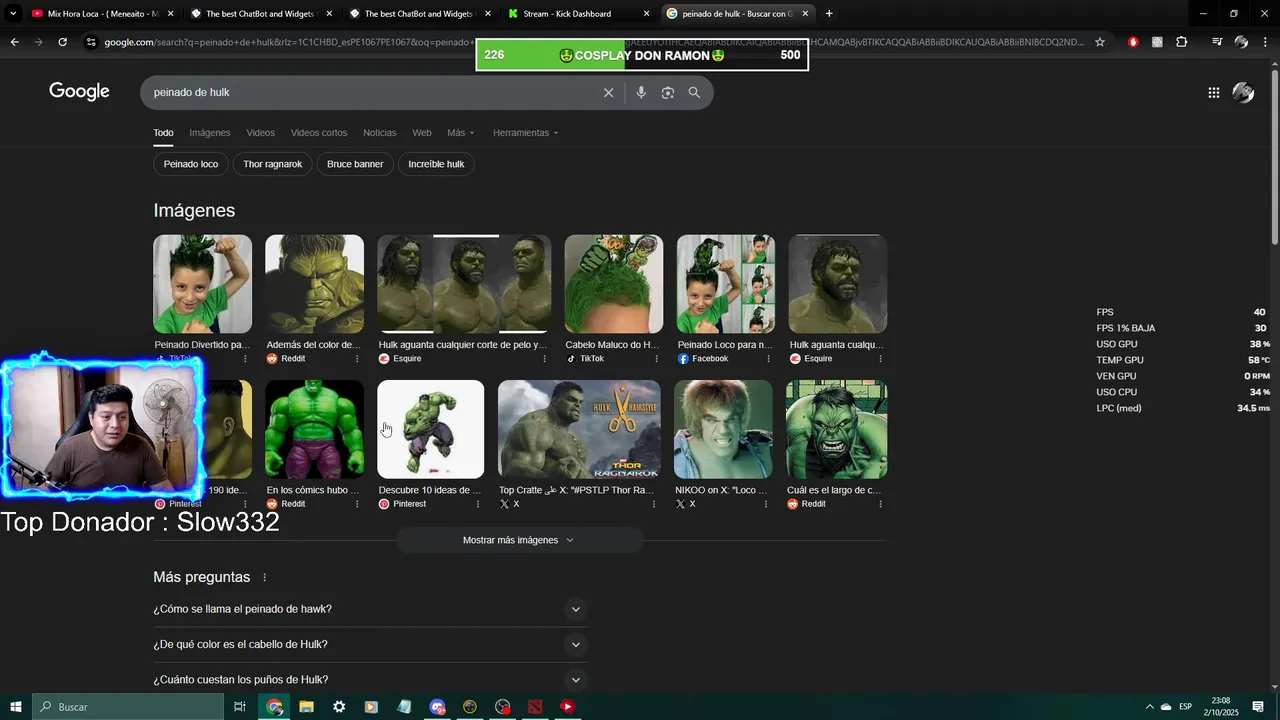Show hidden system tray icons
1280x720 pixels.
1149,707
